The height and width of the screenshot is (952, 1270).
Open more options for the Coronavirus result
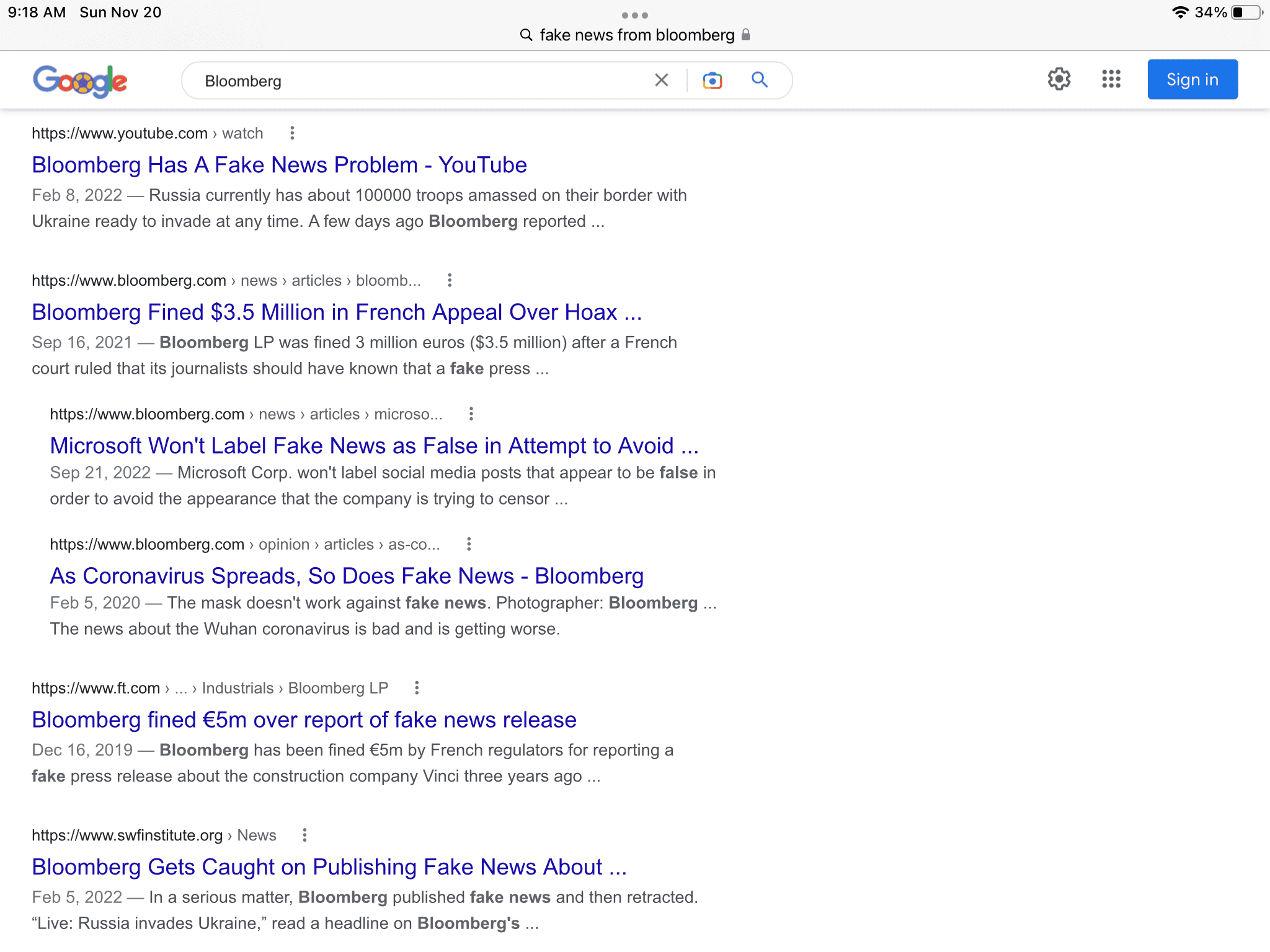click(469, 544)
